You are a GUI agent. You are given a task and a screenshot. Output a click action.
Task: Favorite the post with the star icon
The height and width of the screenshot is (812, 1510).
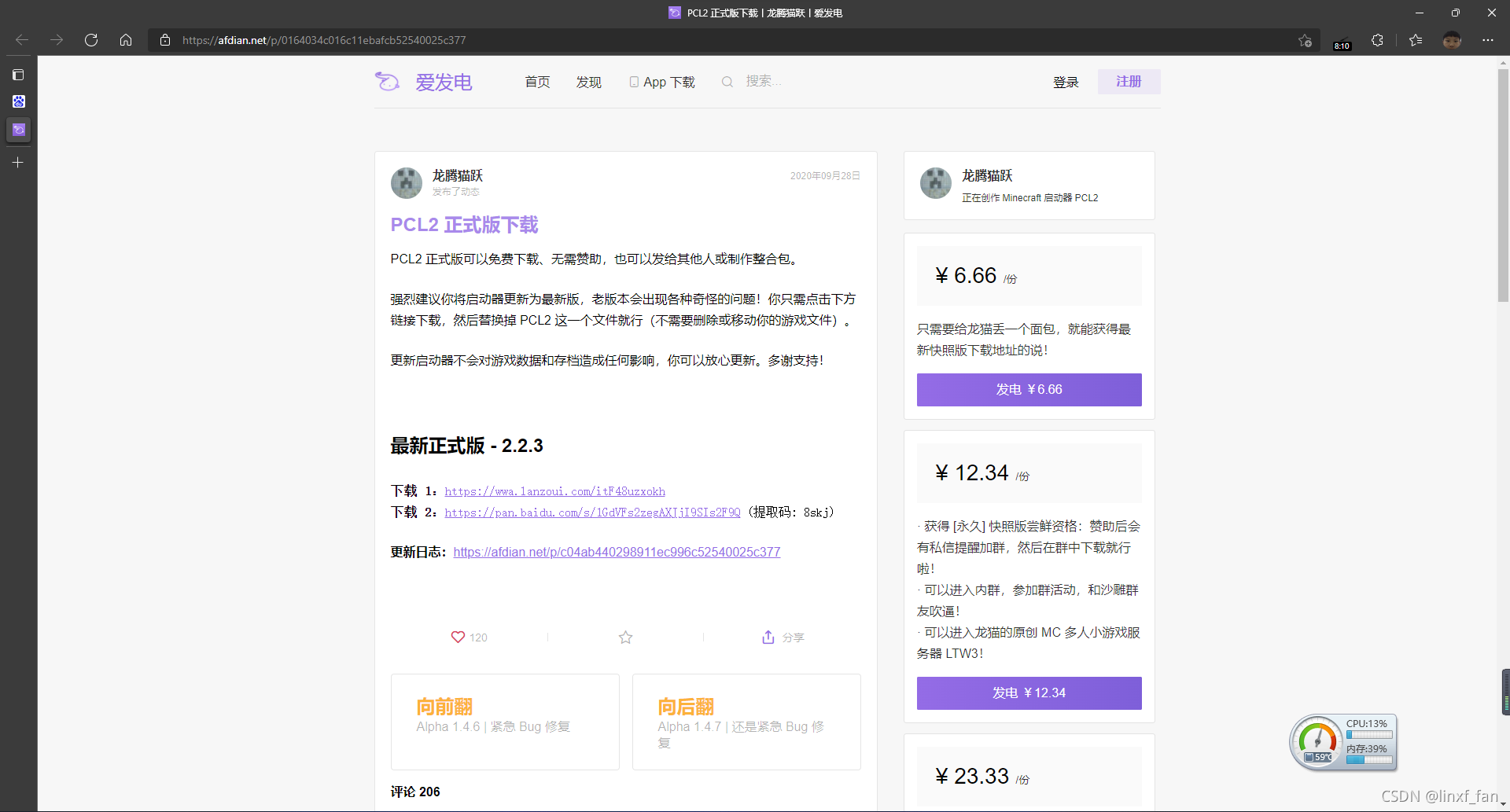coord(625,637)
